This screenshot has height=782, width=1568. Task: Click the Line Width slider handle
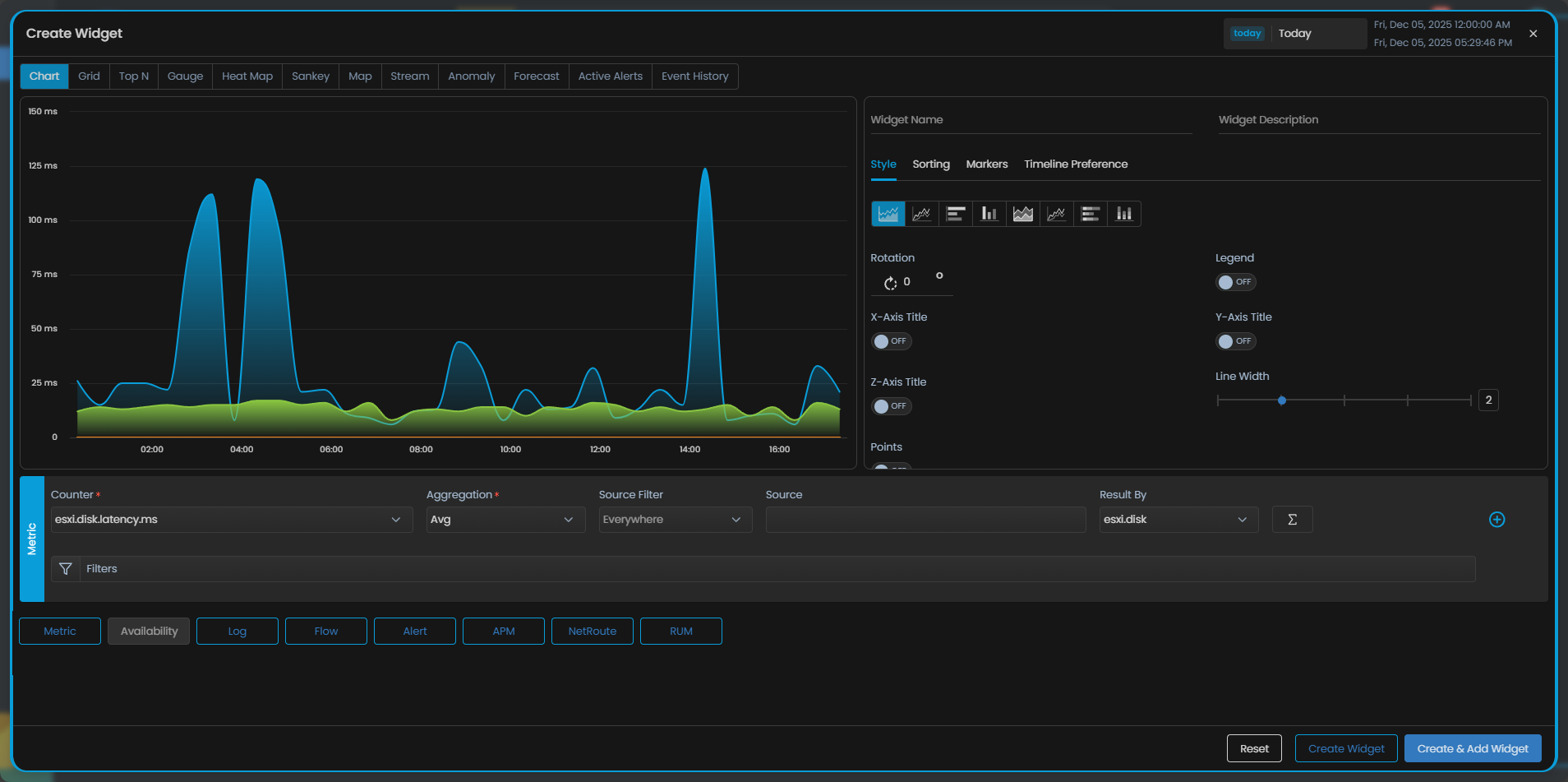point(1281,400)
